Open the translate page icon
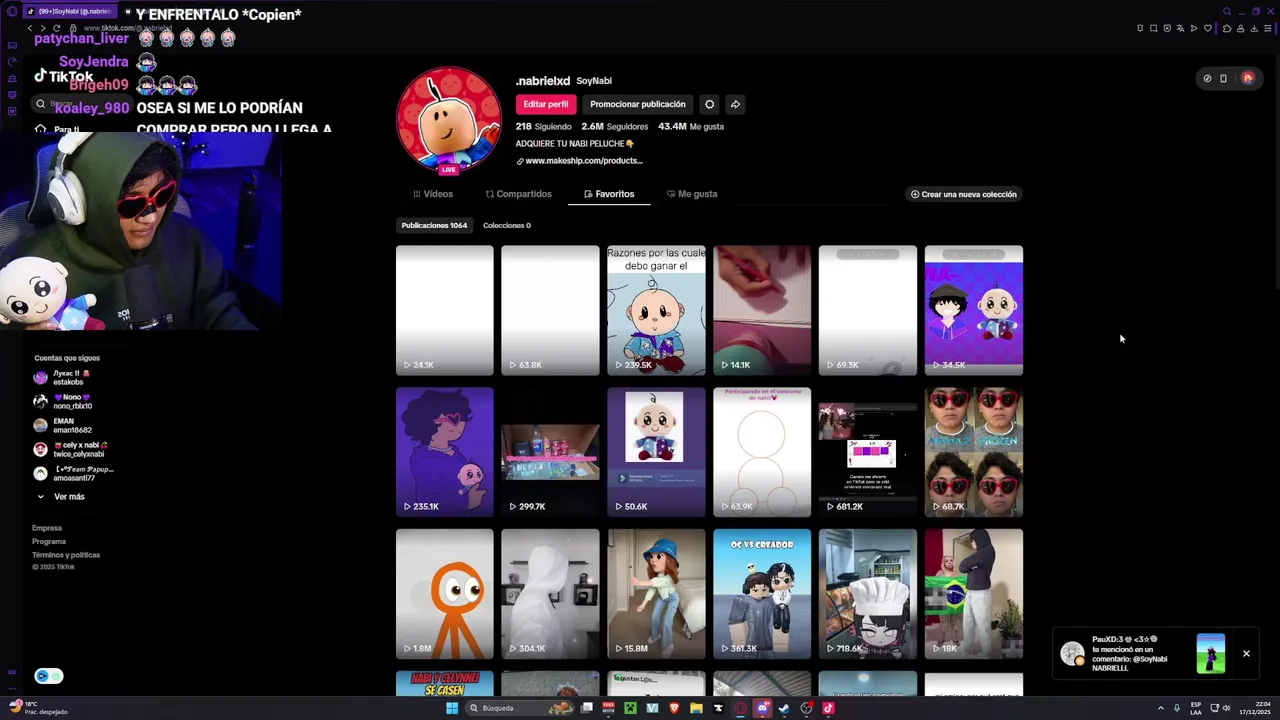 [1180, 28]
